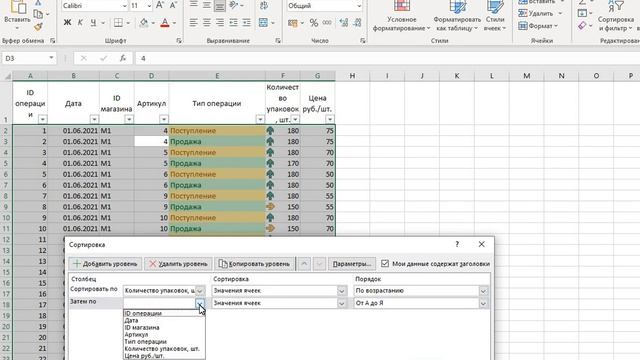Open the Формат cells menu
Image resolution: width=640 pixels, height=360 pixels.
pyautogui.click(x=538, y=26)
